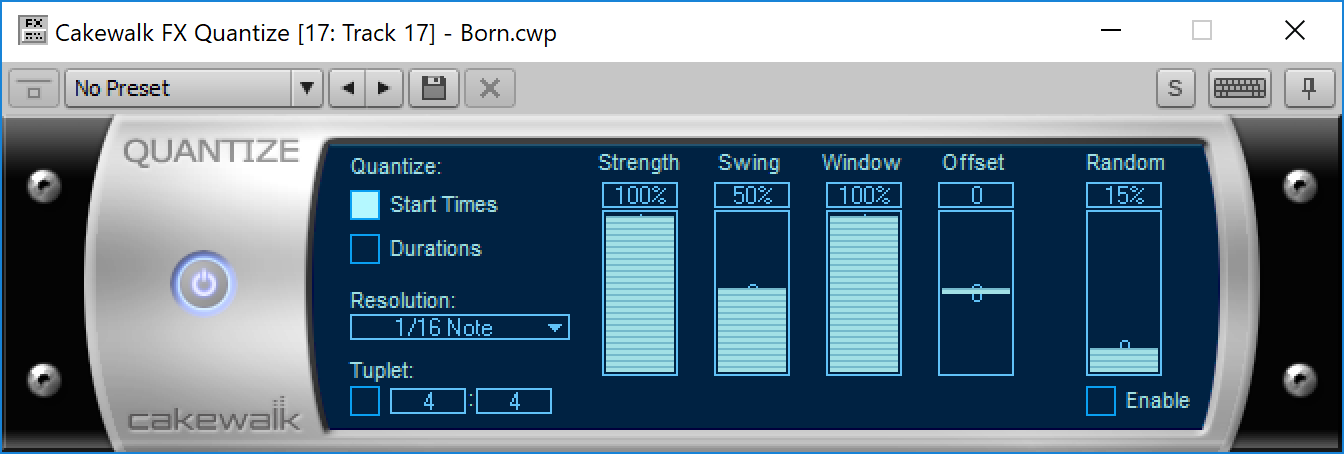Save the current preset with the floppy disk icon
The width and height of the screenshot is (1344, 454).
433,88
